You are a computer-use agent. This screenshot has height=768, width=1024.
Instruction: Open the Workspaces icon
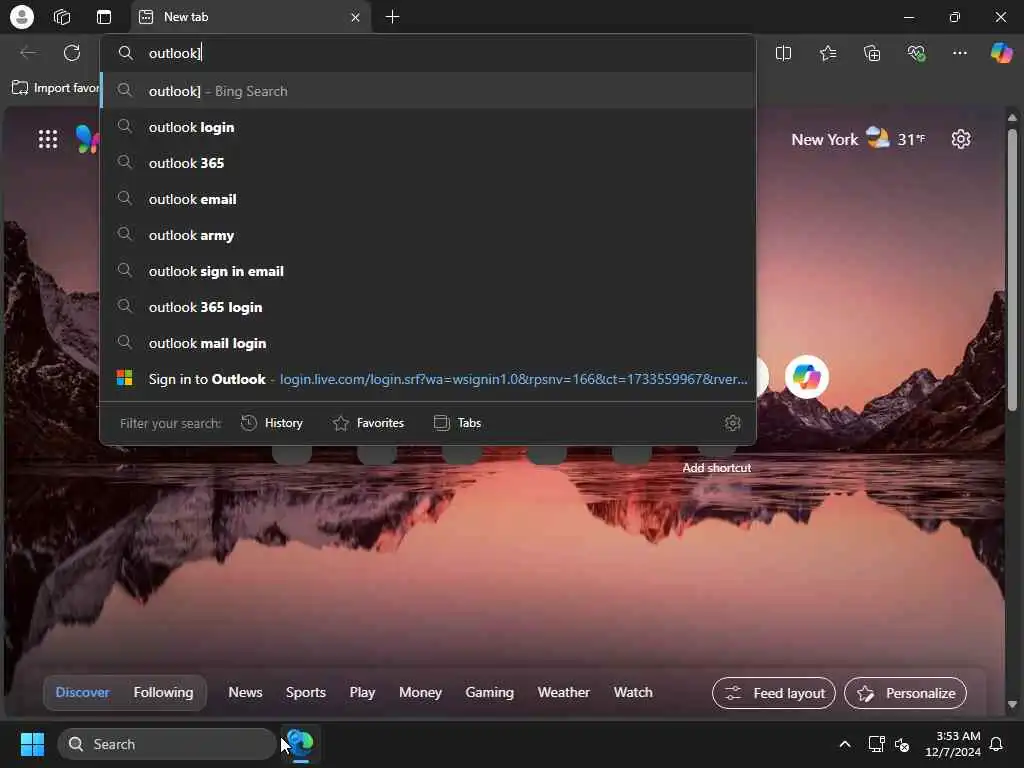pyautogui.click(x=62, y=17)
